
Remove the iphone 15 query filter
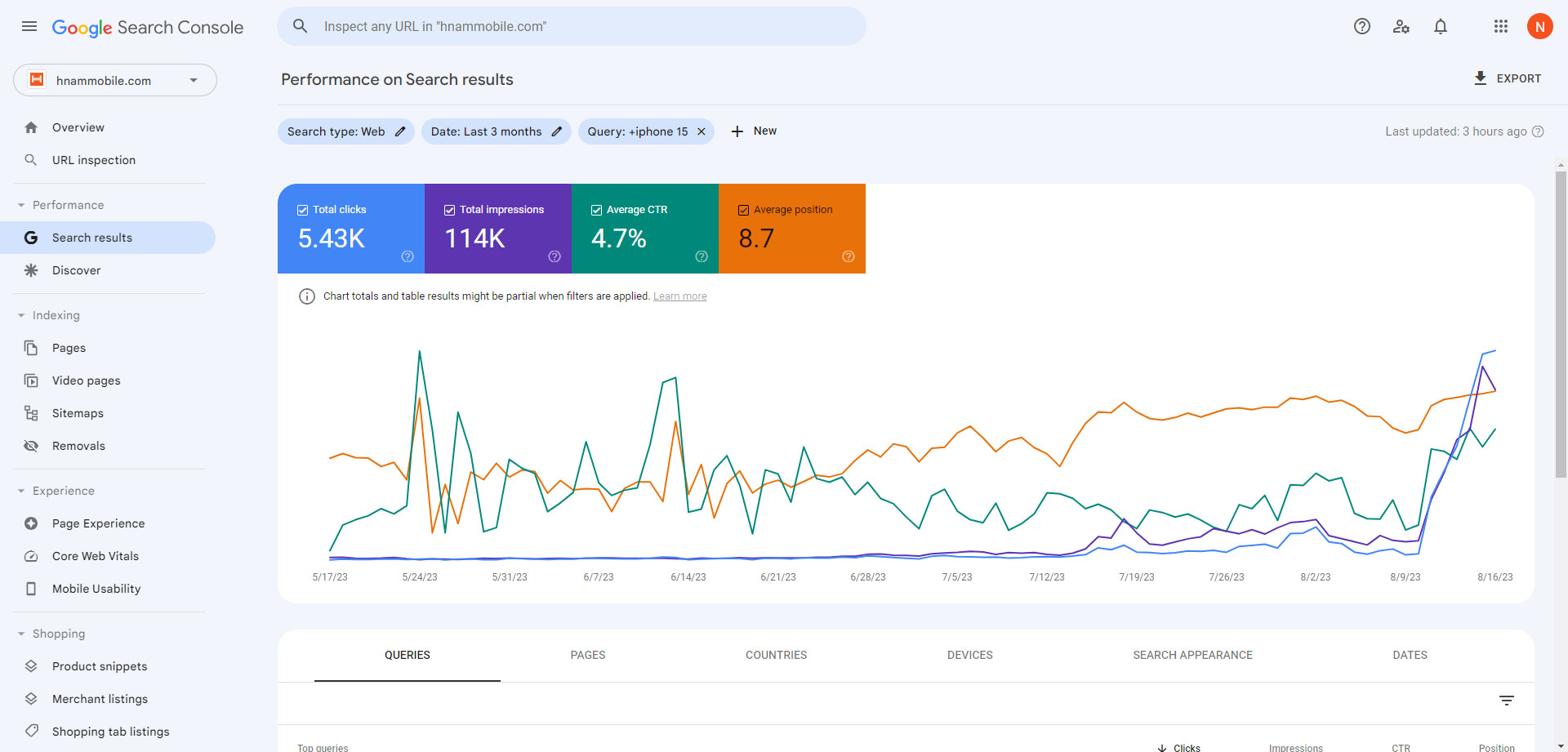(701, 131)
